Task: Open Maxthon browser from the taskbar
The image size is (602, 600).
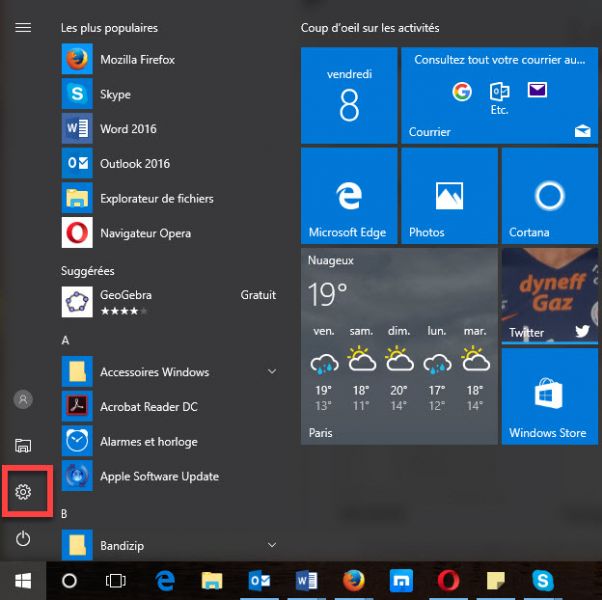Action: 401,580
